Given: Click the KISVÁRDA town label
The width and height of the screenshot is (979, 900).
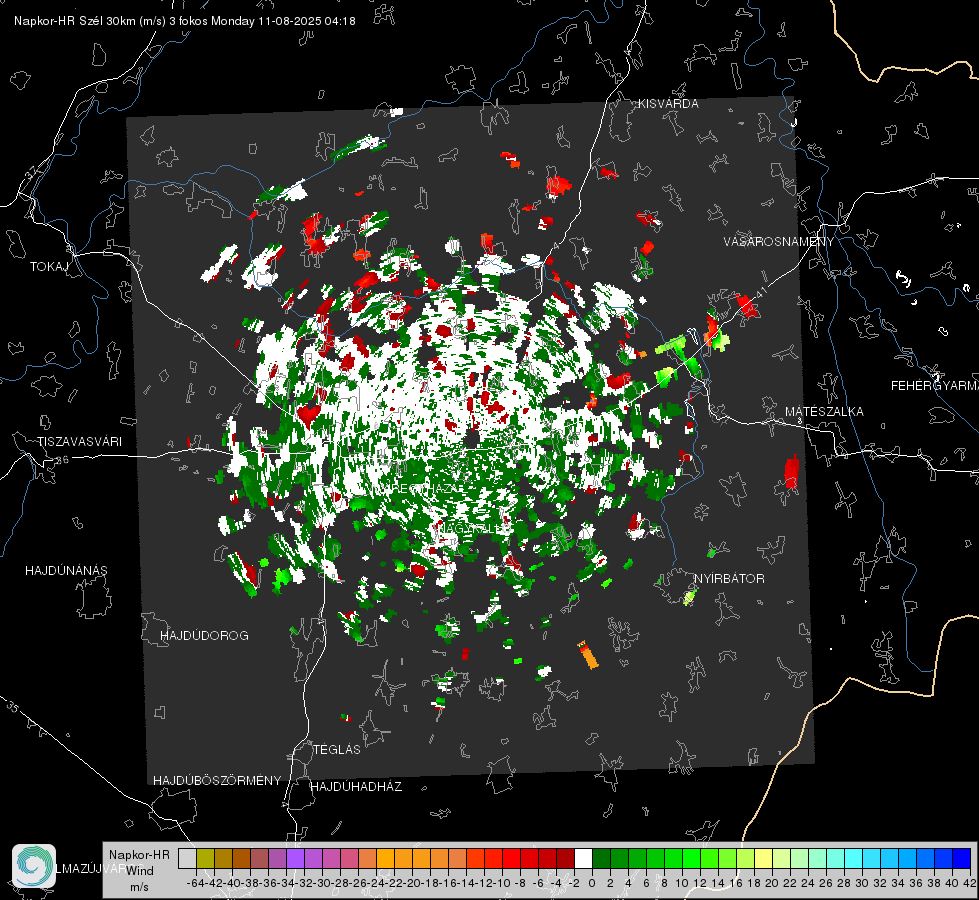Looking at the screenshot, I should (668, 104).
